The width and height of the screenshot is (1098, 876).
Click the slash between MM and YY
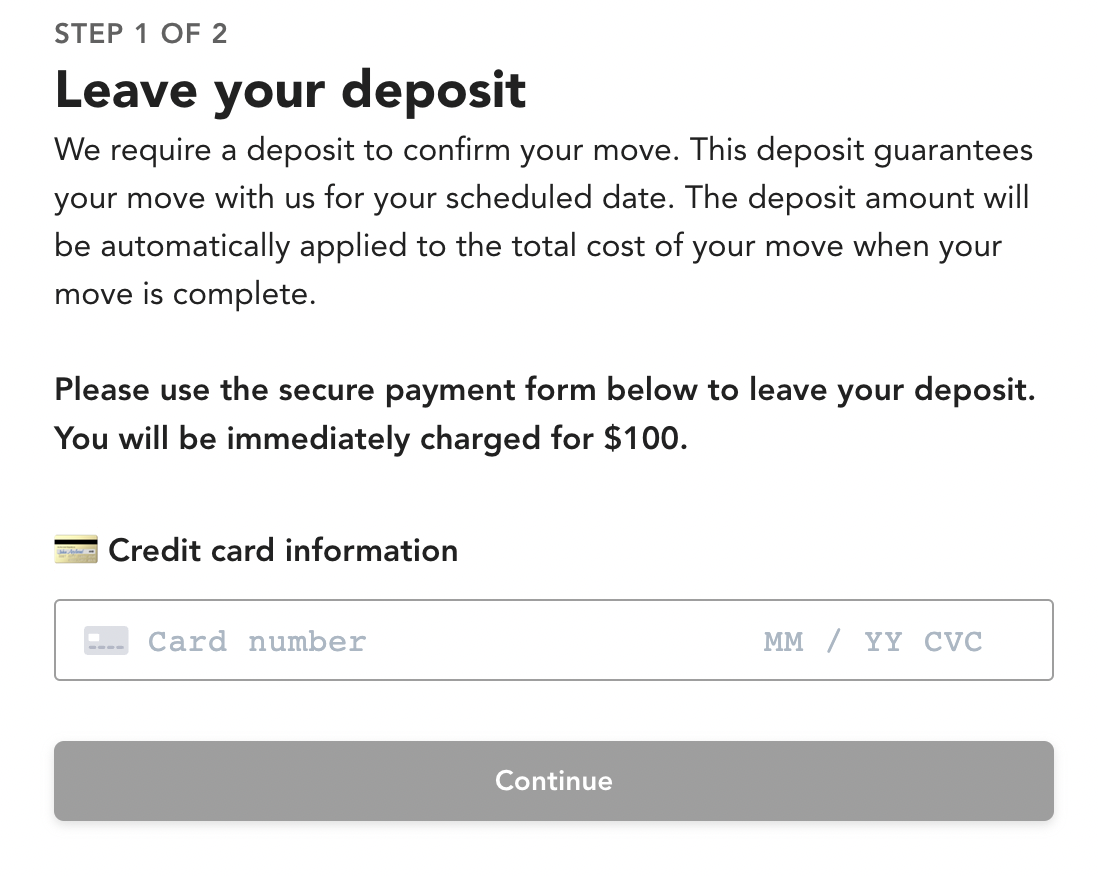click(833, 641)
